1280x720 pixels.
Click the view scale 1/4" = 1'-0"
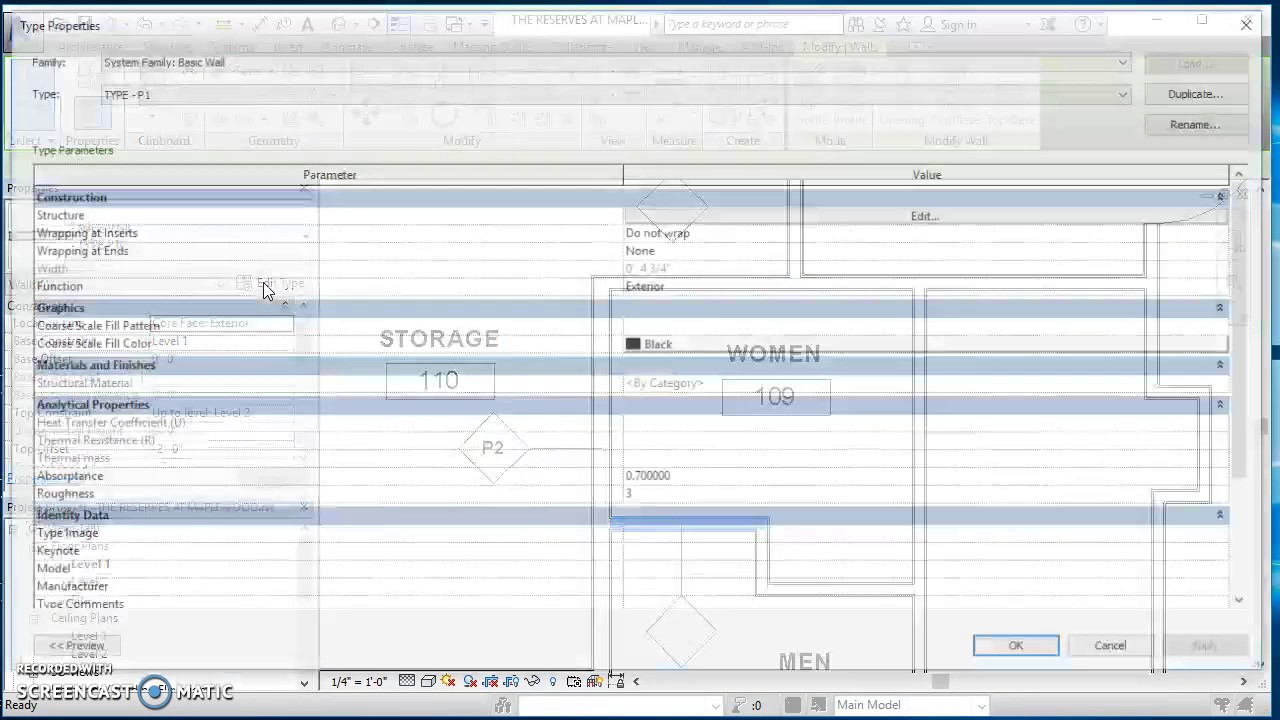pos(360,682)
